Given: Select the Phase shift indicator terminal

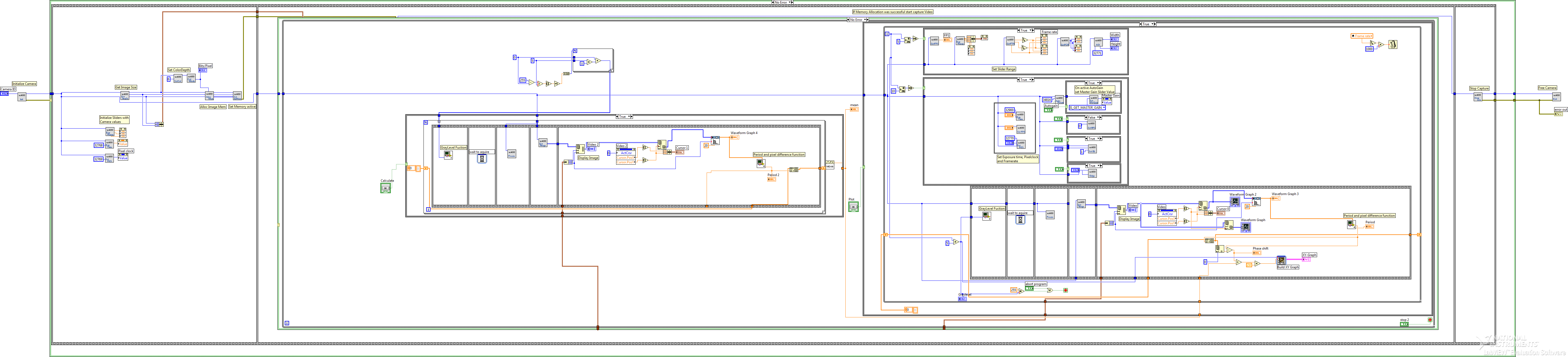Looking at the screenshot, I should tap(1257, 253).
